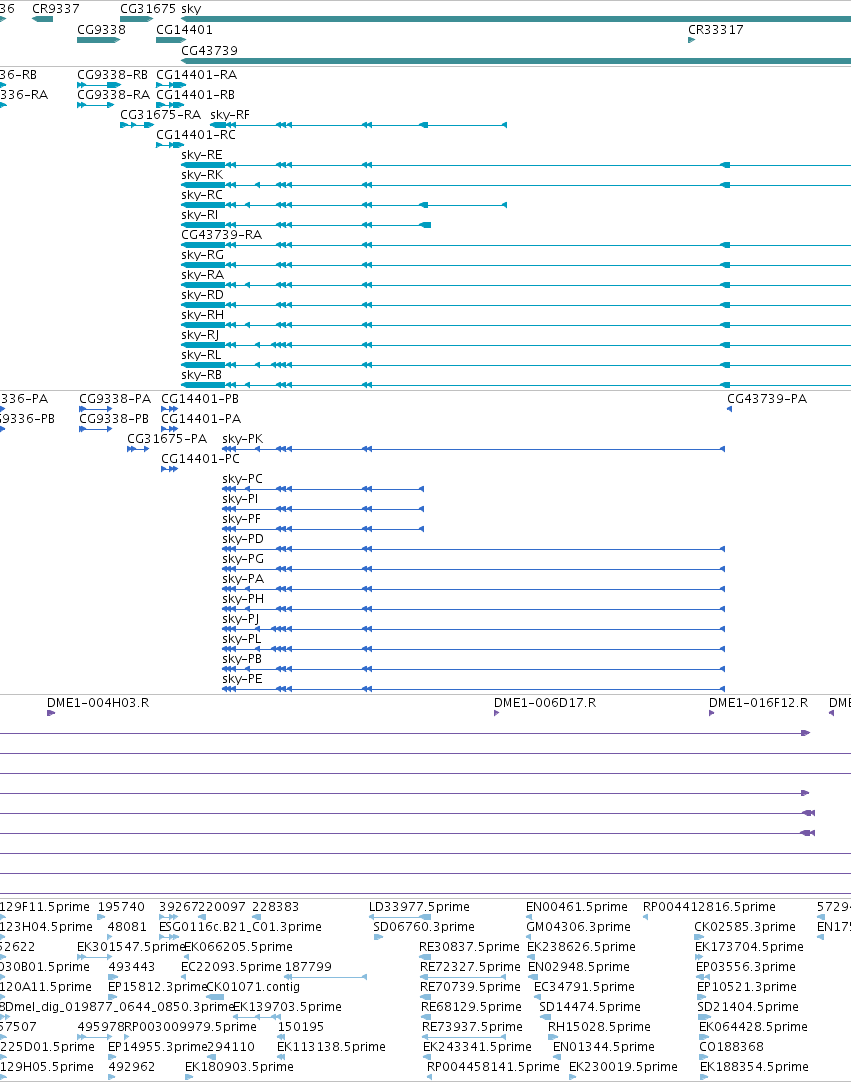This screenshot has width=851, height=1082.
Task: Select the CG43739-RA transcript label
Action: [222, 235]
